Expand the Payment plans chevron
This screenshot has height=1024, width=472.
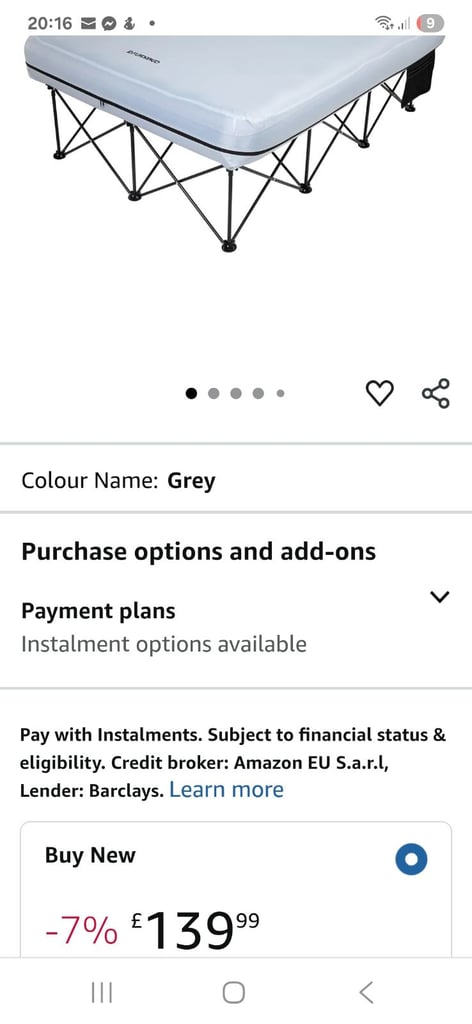[x=441, y=596]
